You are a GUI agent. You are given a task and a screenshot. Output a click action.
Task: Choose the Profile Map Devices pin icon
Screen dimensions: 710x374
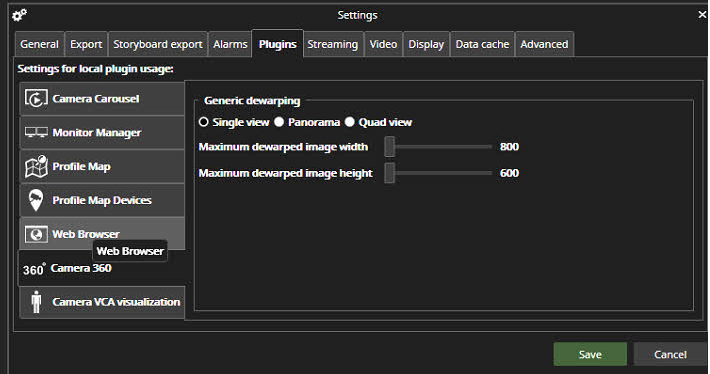pos(36,200)
